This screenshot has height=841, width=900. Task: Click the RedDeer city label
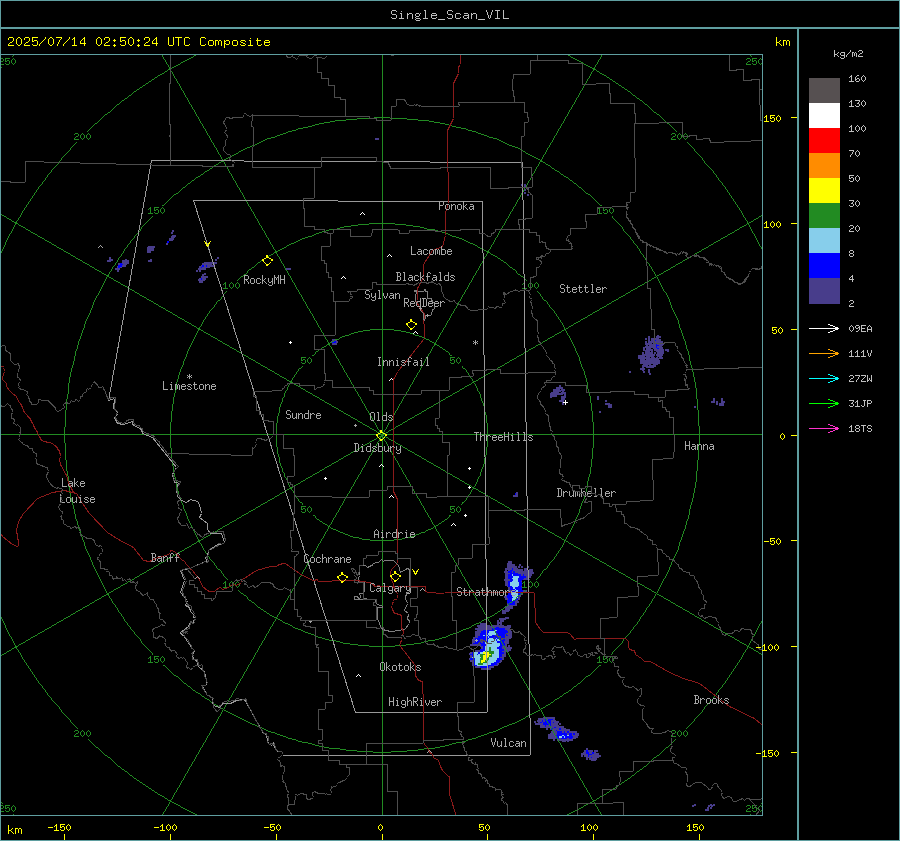[424, 303]
